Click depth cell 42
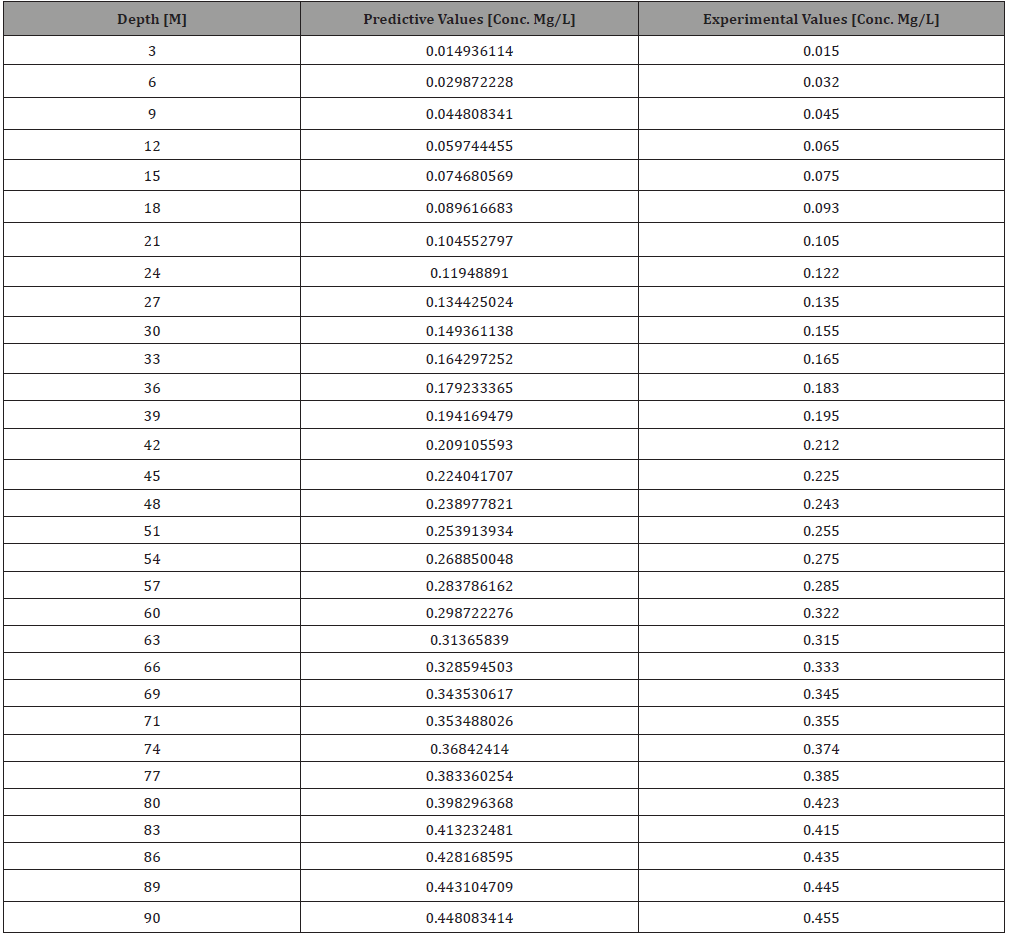 [152, 445]
